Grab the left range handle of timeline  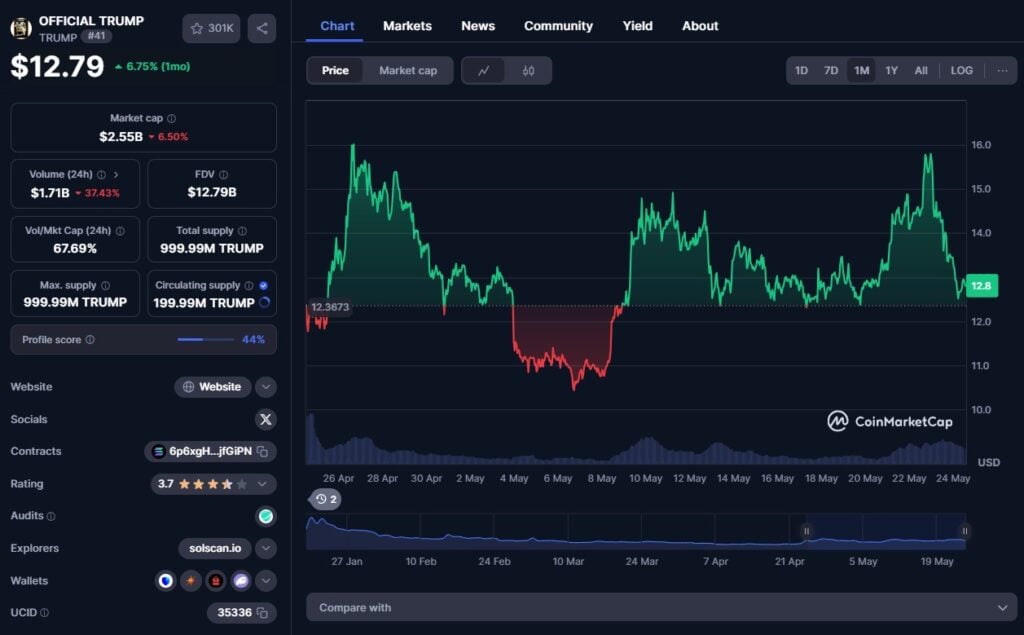[807, 531]
